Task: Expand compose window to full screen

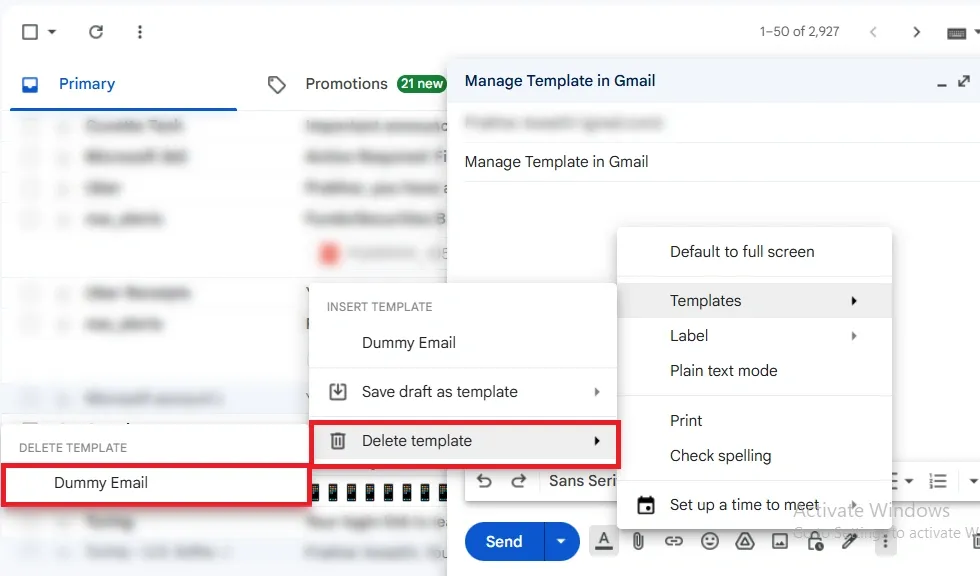Action: pos(964,81)
